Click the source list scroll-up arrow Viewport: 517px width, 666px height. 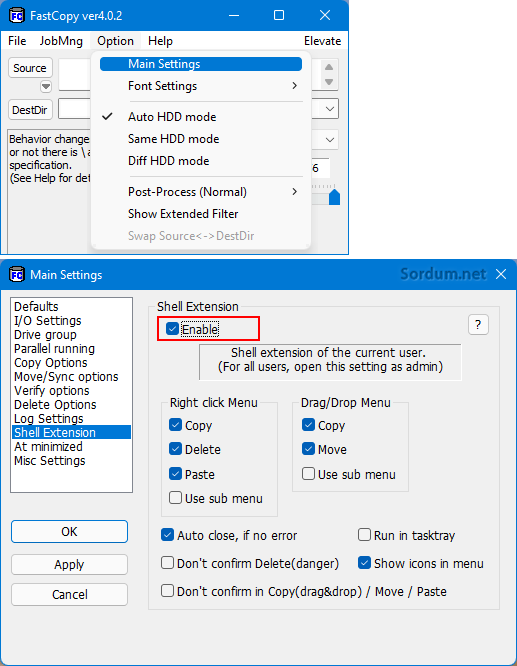click(329, 67)
